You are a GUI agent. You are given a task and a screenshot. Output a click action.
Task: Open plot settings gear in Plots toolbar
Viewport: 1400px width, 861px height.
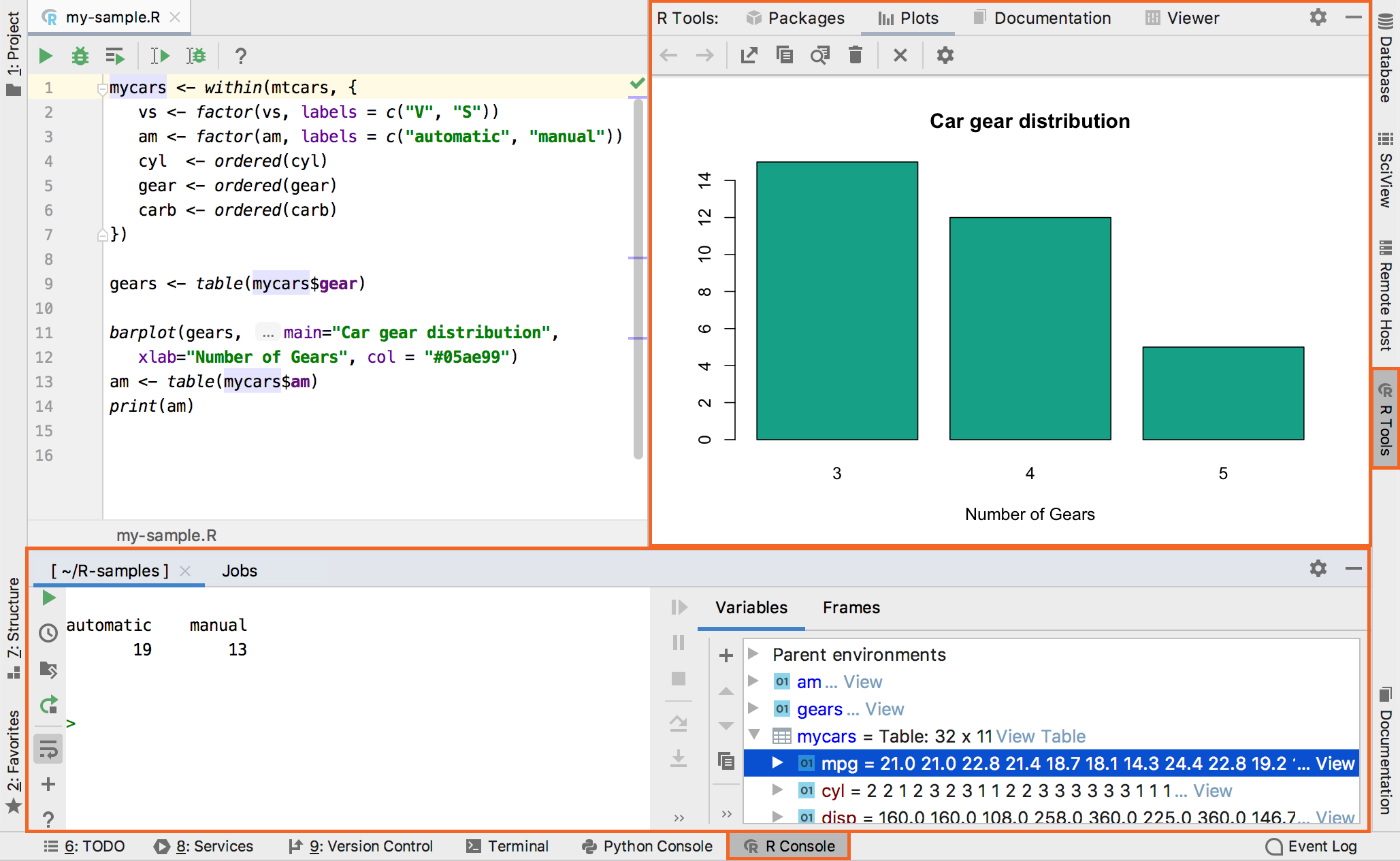click(945, 55)
